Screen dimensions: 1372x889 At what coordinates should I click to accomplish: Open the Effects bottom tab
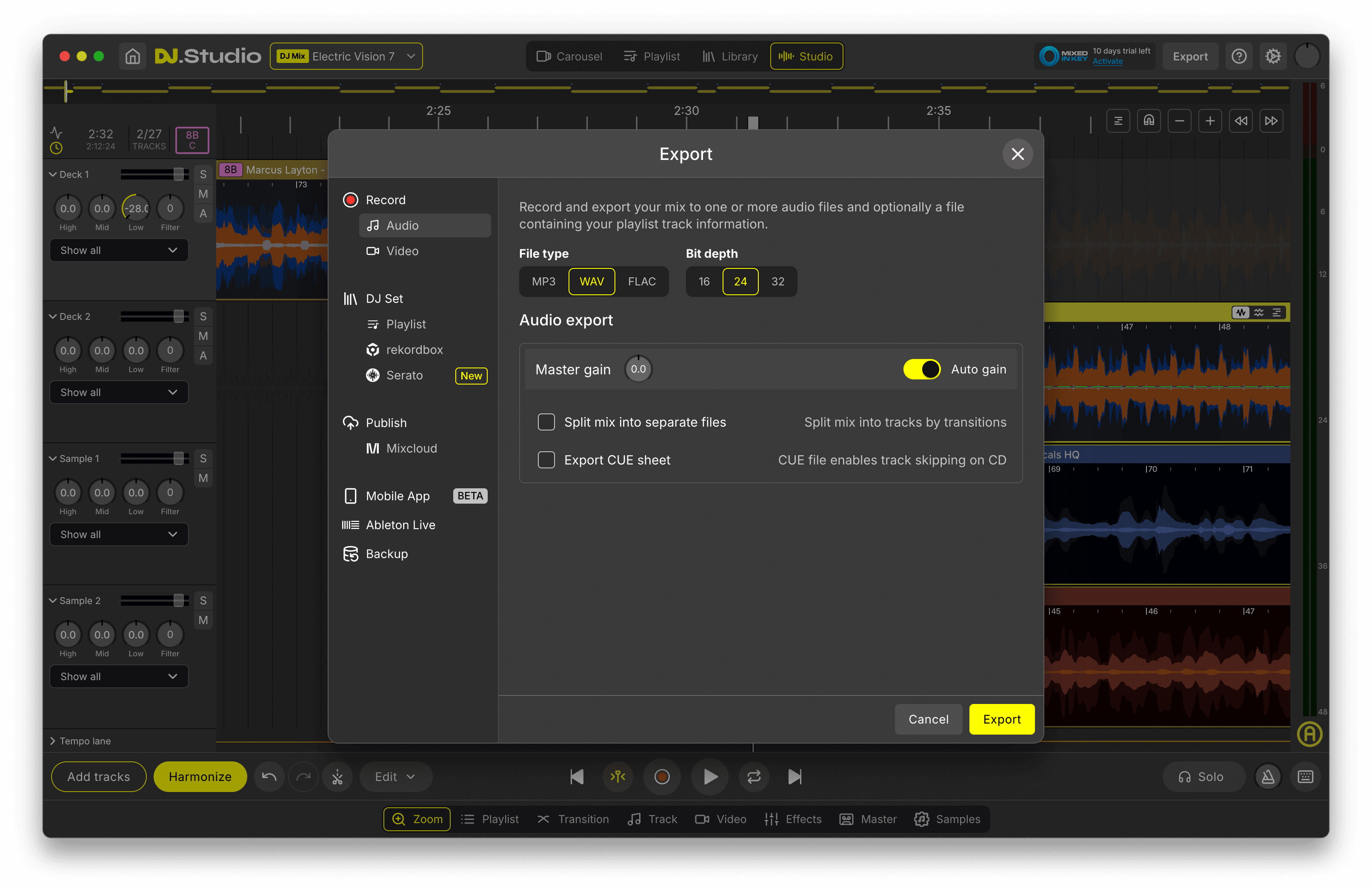point(793,819)
